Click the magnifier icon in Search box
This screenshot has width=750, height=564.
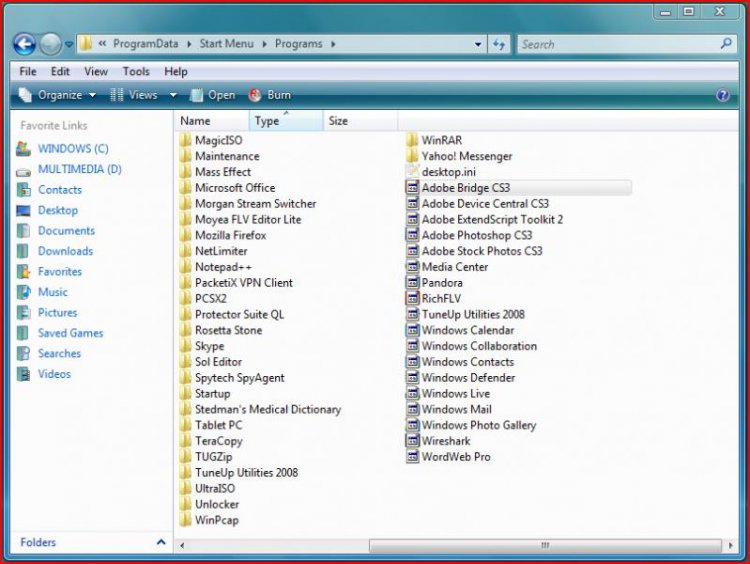tap(726, 44)
